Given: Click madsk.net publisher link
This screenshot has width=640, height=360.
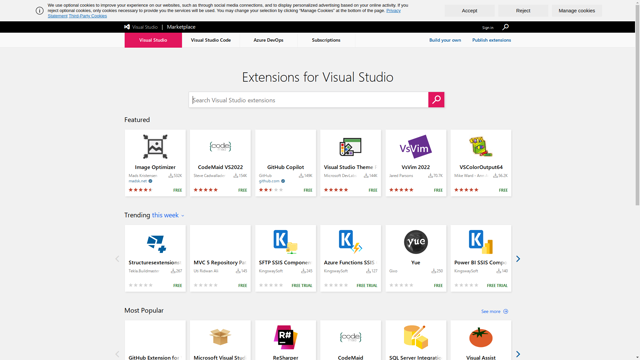Looking at the screenshot, I should tap(138, 181).
